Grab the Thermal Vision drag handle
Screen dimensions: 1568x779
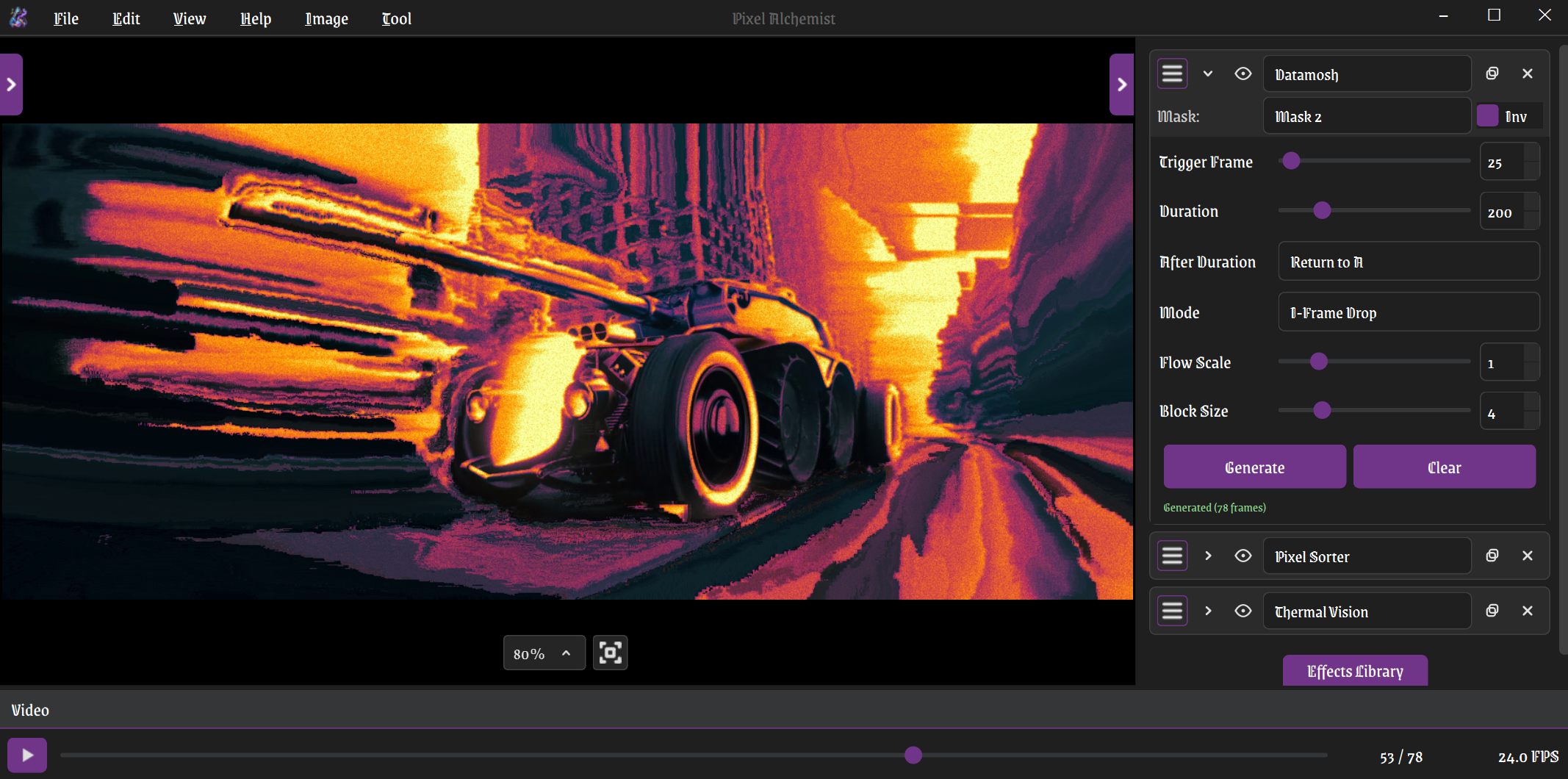(1173, 611)
